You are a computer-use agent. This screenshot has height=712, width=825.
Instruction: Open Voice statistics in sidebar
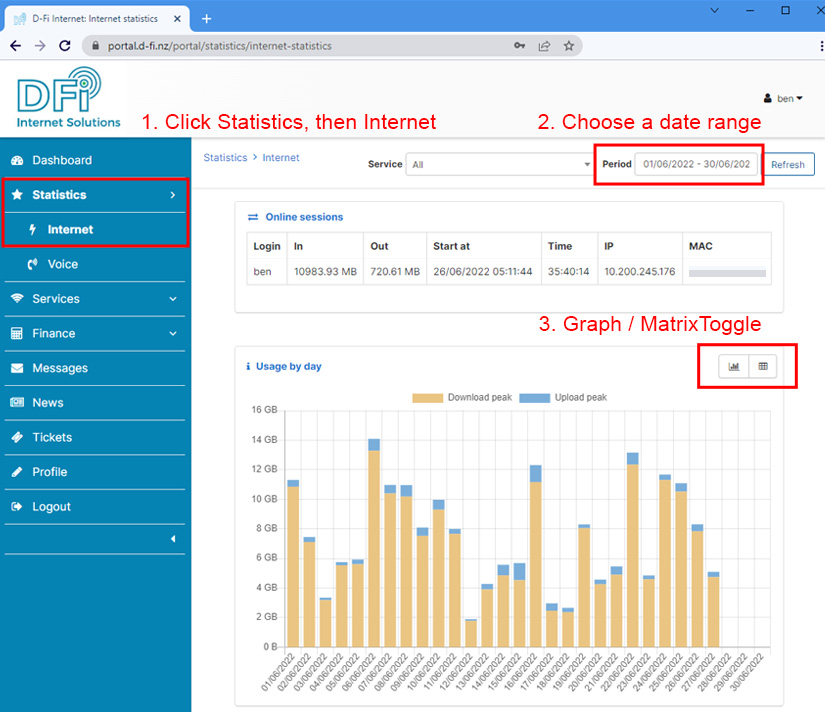[62, 264]
